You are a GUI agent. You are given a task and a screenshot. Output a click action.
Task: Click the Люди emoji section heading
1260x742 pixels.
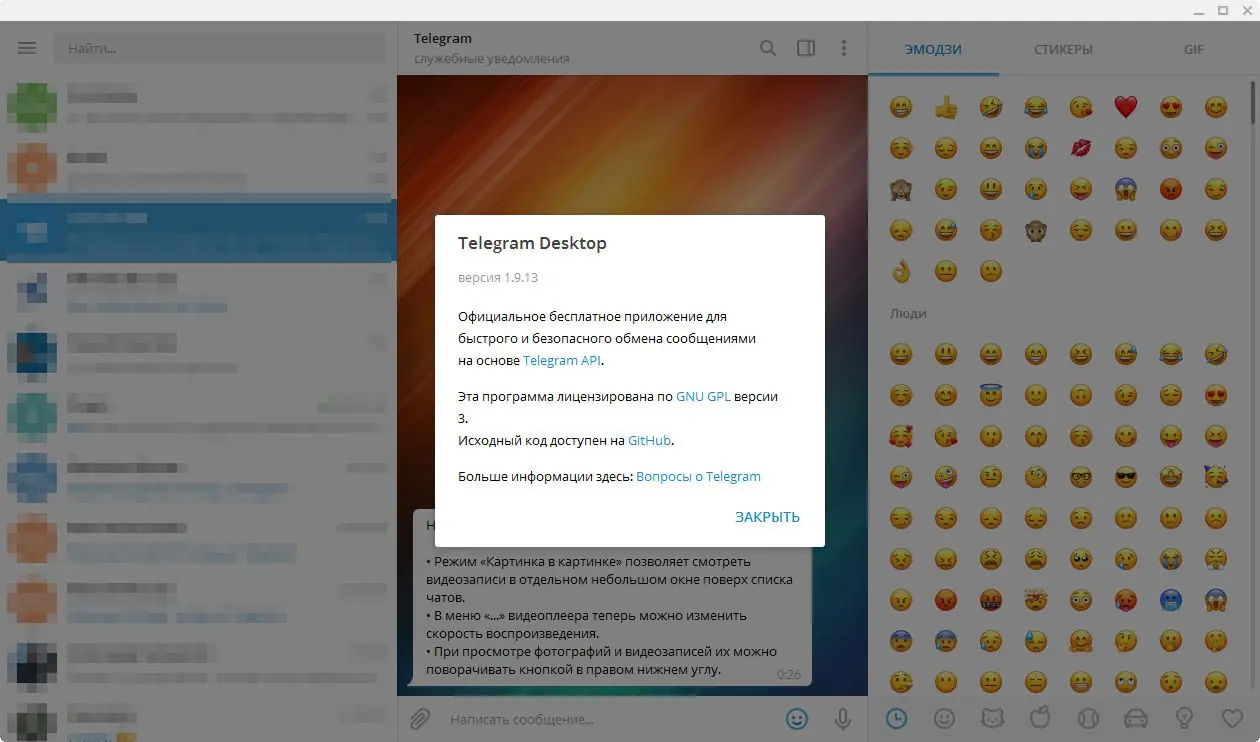click(x=908, y=313)
